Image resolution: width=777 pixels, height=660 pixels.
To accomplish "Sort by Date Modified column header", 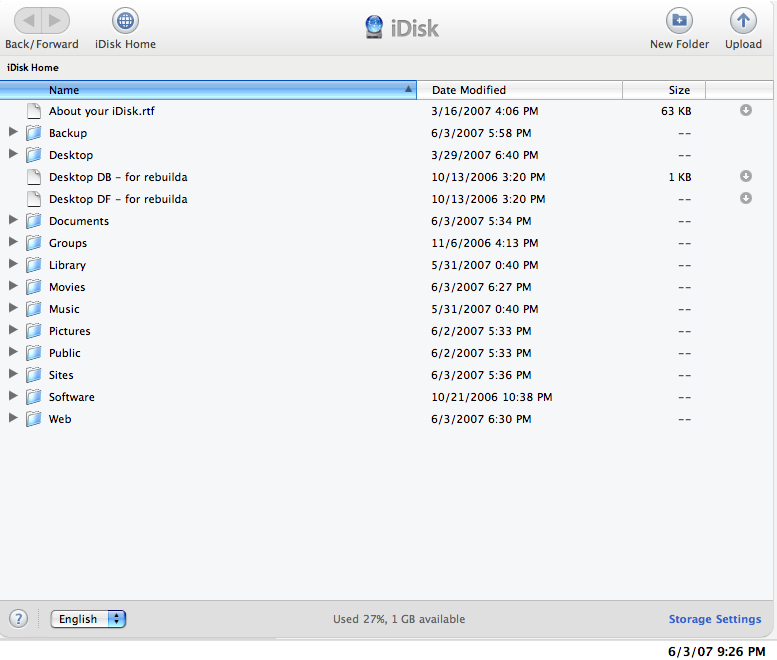I will coord(519,90).
